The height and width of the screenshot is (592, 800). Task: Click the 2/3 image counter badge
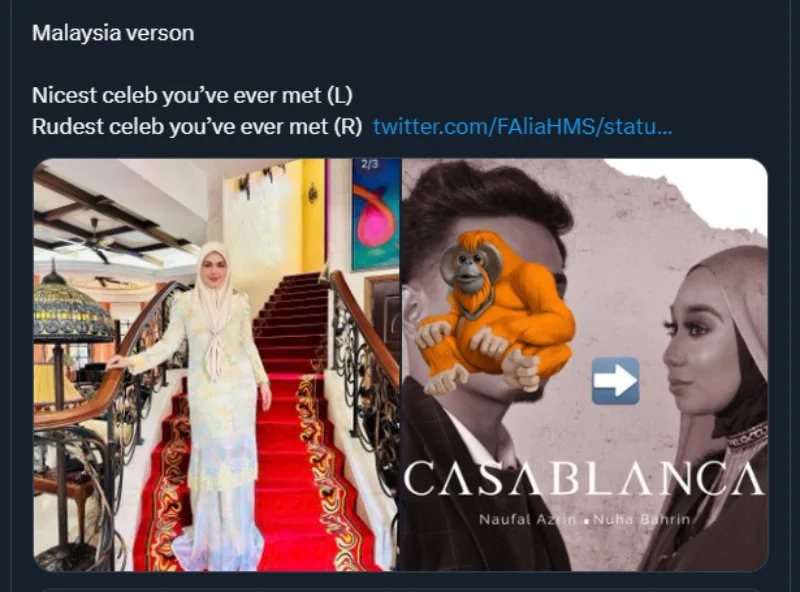click(x=369, y=164)
